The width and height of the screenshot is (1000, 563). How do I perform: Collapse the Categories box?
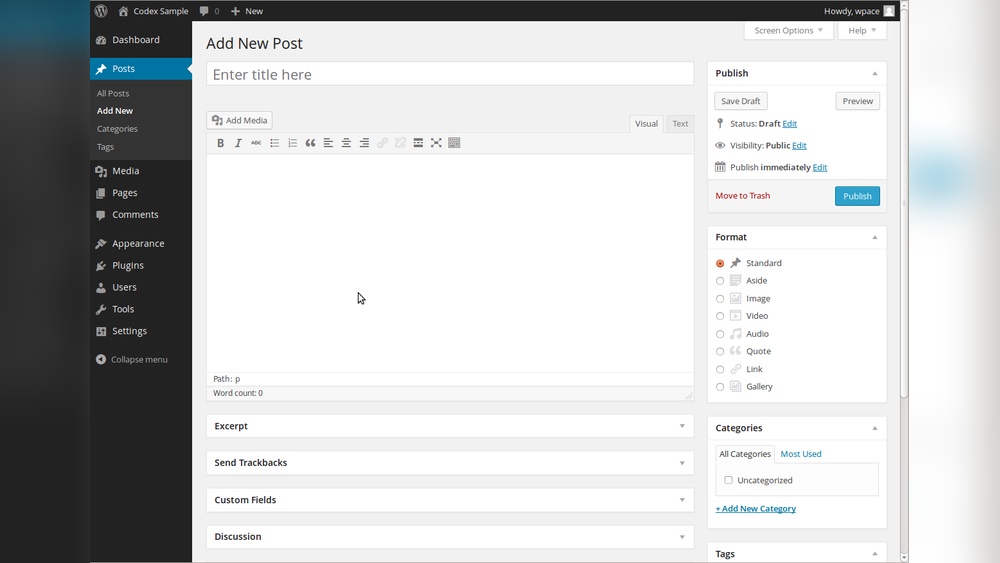pos(875,428)
